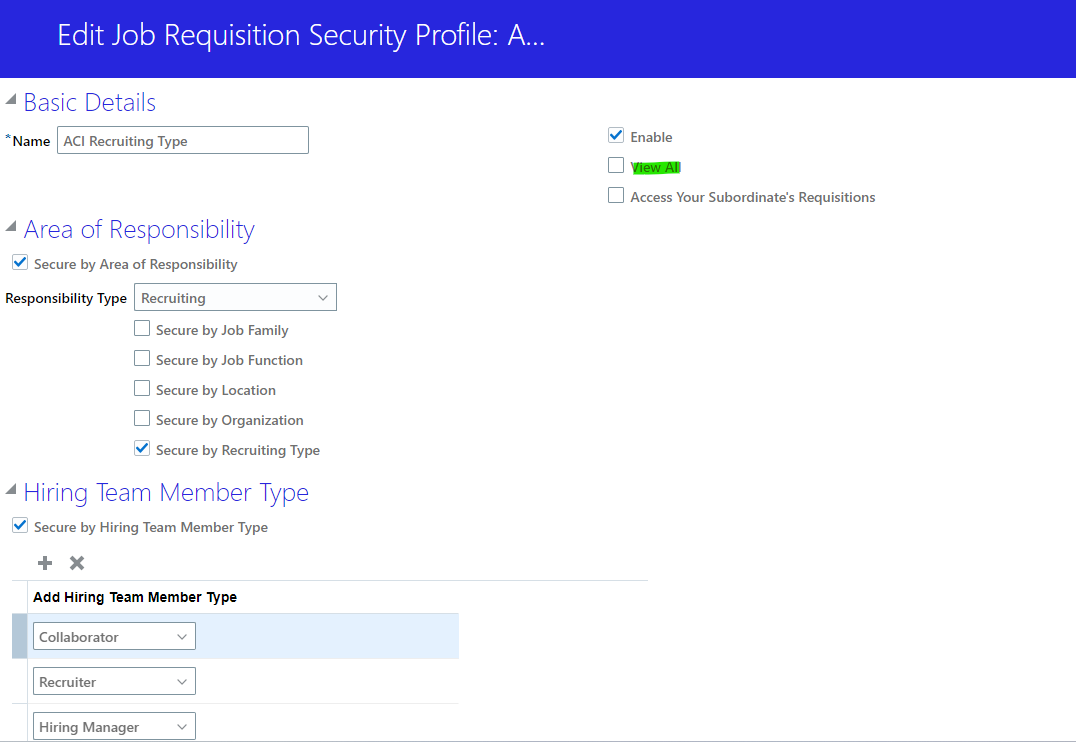Check the Secure by Organization checkbox
The width and height of the screenshot is (1076, 742).
pos(141,418)
